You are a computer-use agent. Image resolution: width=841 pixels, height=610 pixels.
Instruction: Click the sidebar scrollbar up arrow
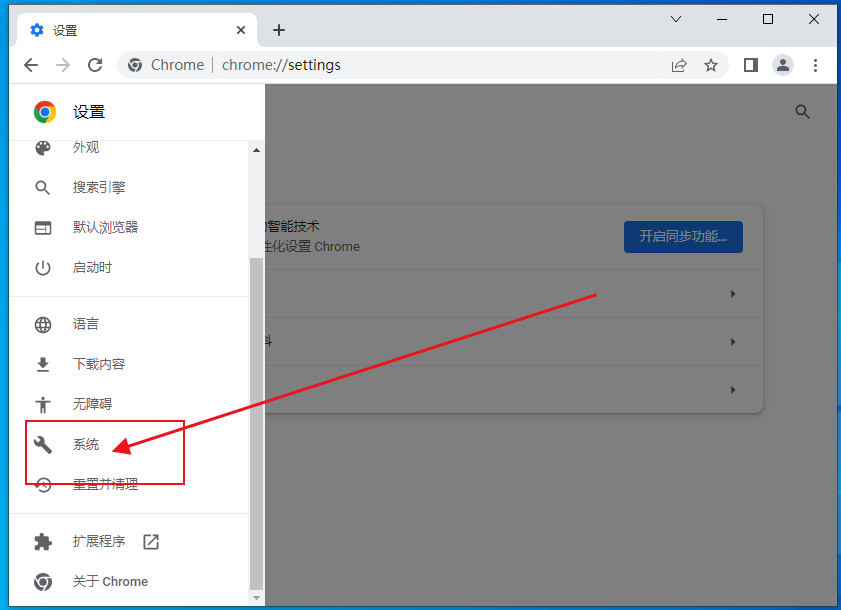256,150
